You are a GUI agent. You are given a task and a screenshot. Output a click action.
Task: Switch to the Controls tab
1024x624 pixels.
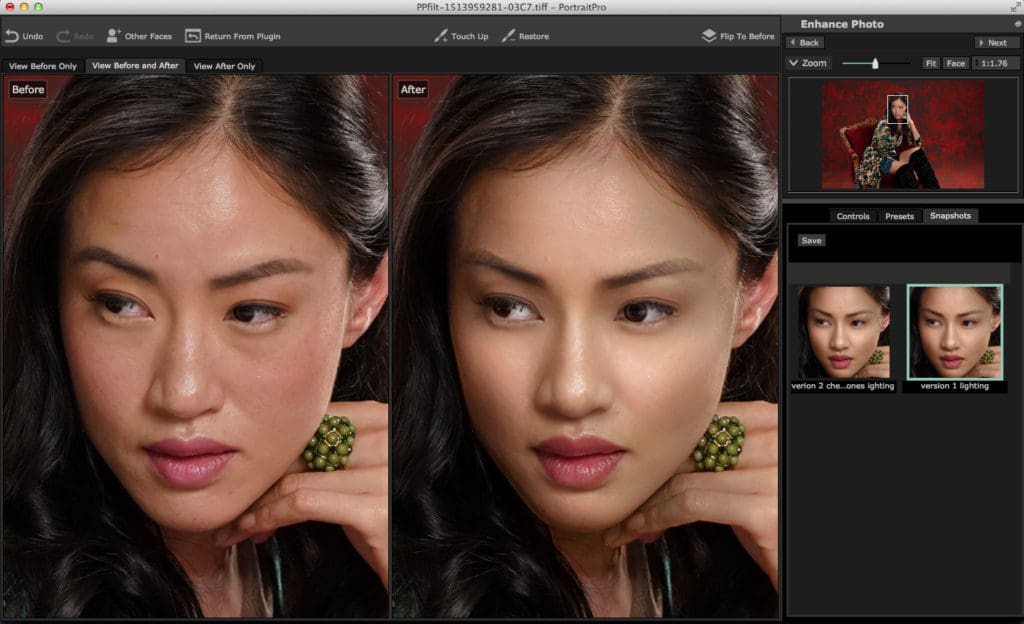852,215
